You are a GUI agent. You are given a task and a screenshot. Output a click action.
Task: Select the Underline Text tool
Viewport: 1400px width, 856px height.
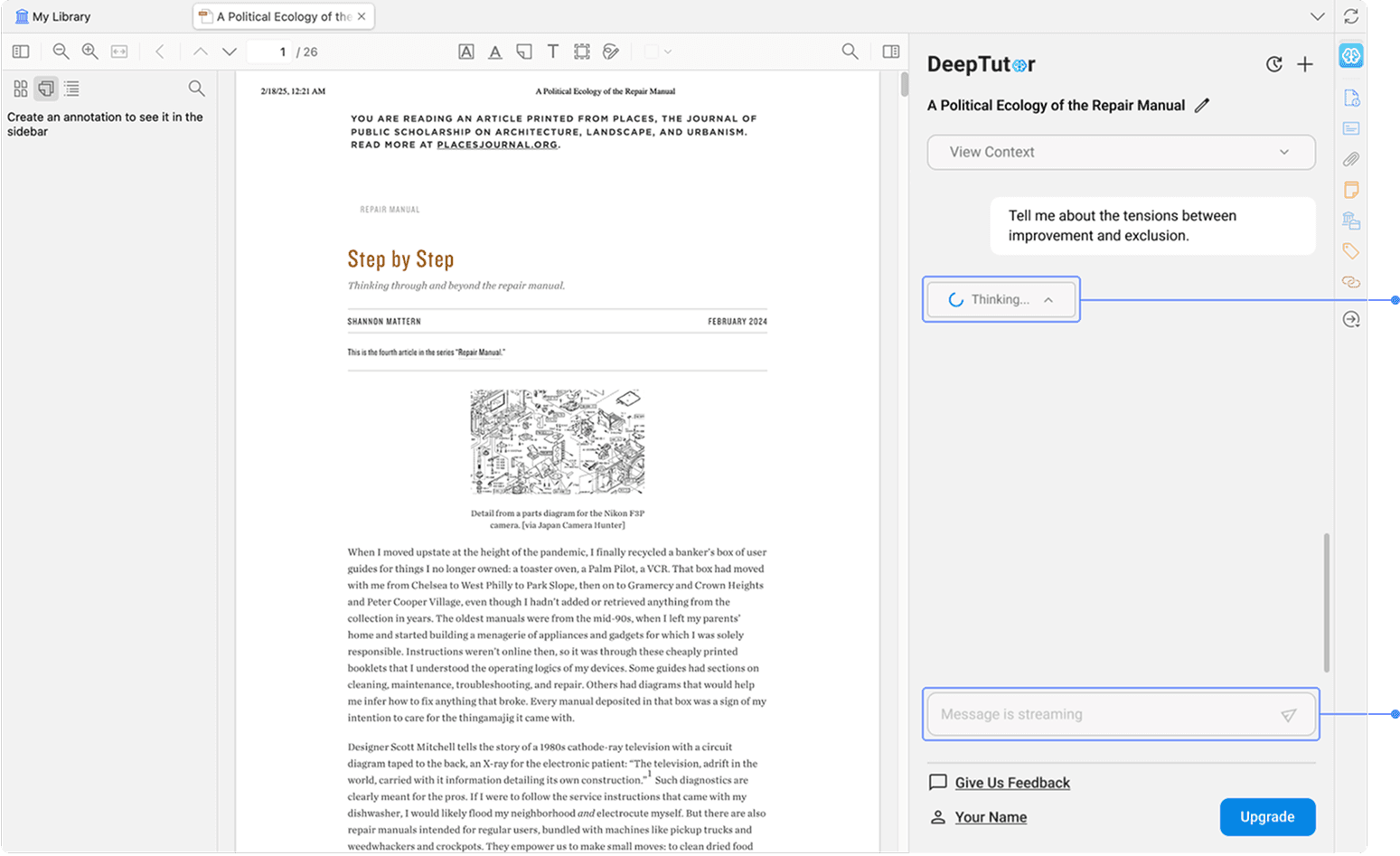coord(495,52)
